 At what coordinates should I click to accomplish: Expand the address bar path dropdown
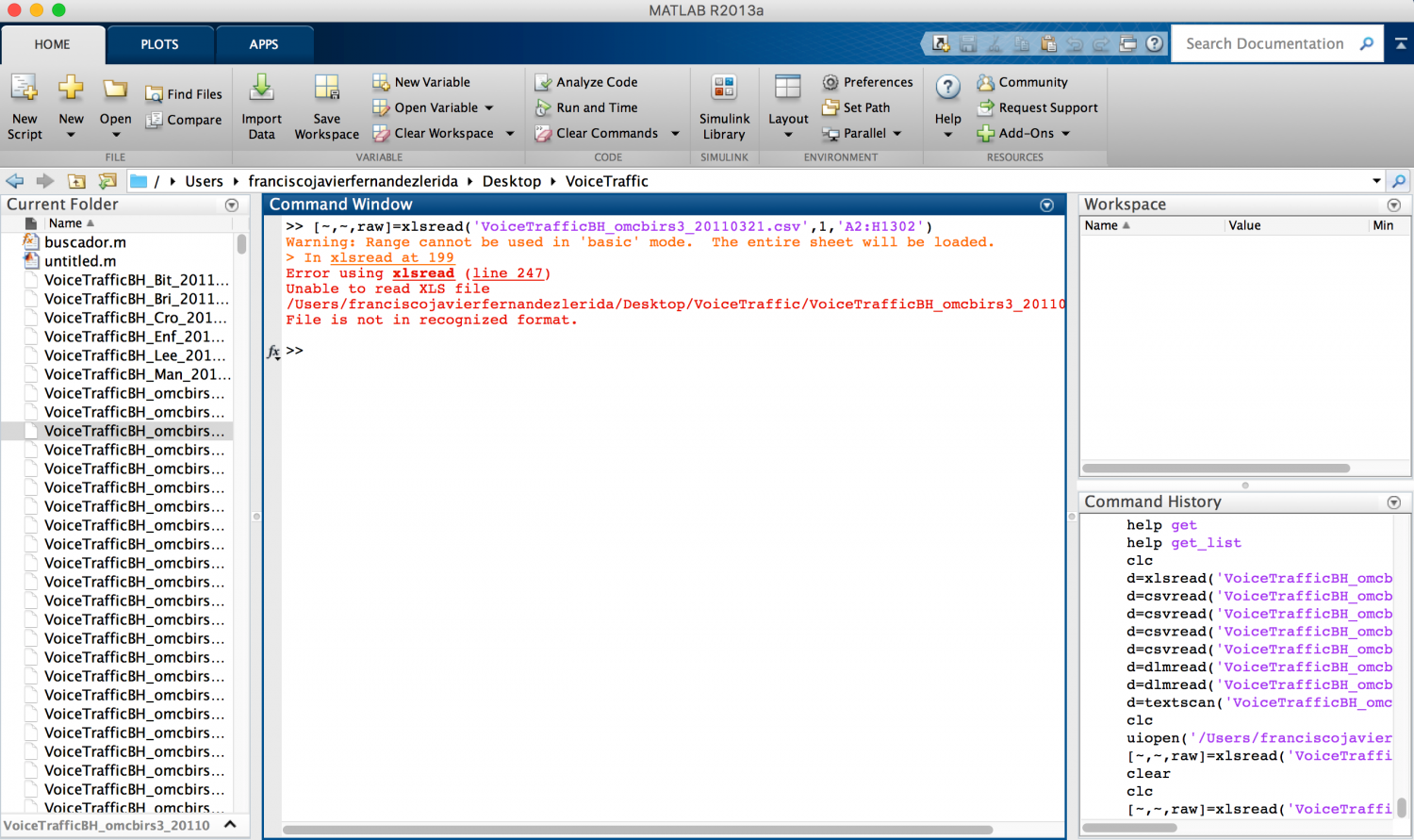[1376, 181]
